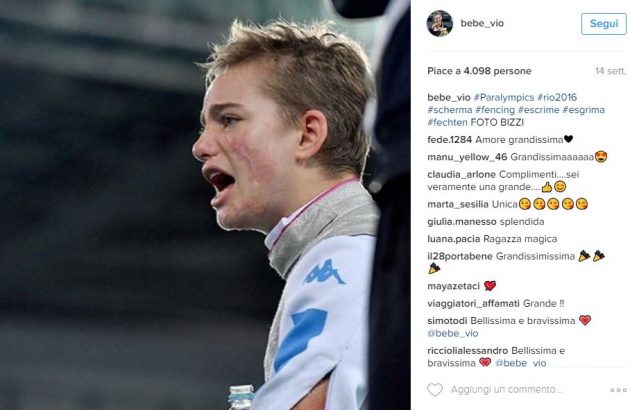Open the 14 sett. post date
The height and width of the screenshot is (410, 630).
[610, 71]
